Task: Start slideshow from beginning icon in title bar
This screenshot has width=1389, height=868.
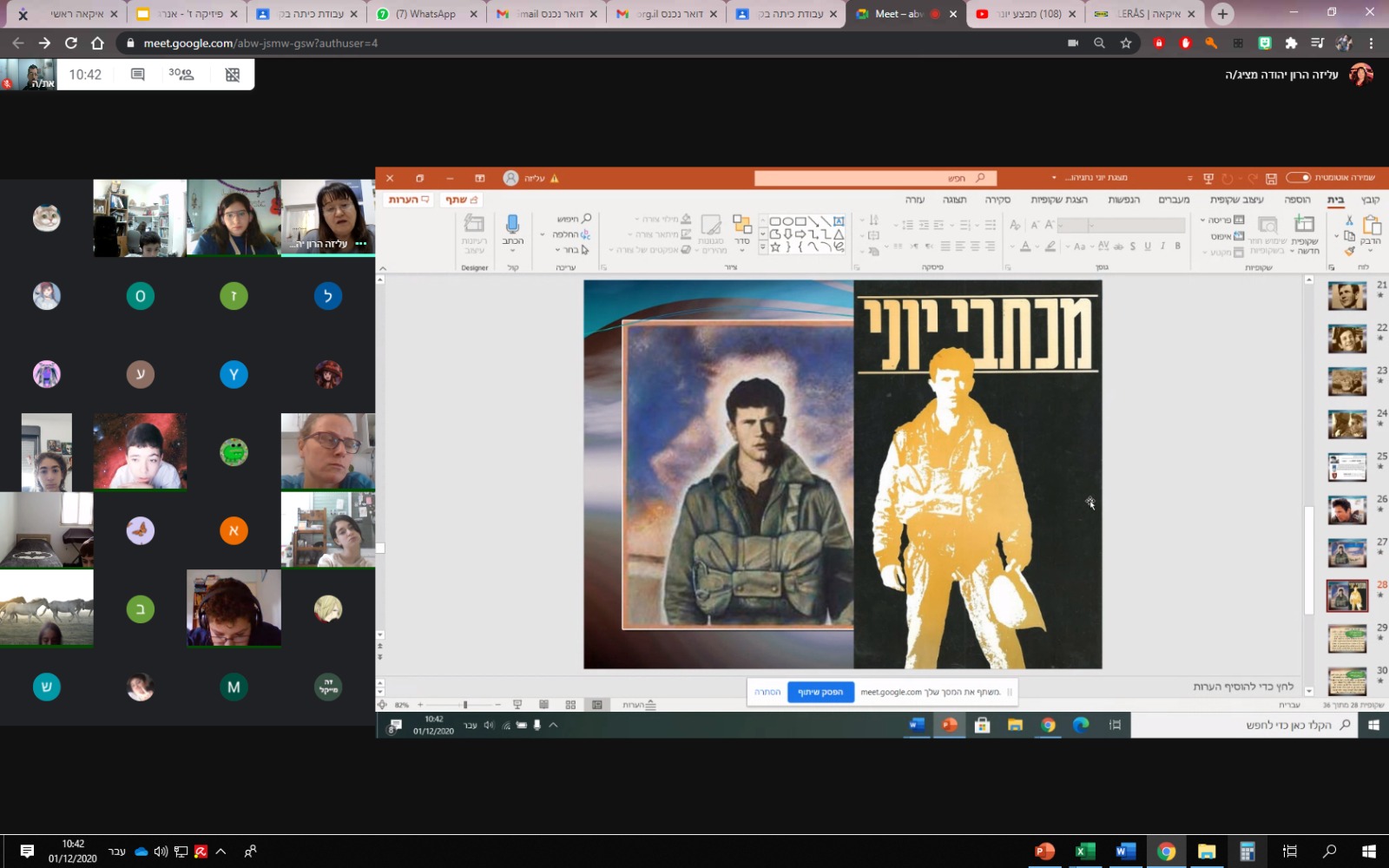Action: (1208, 178)
